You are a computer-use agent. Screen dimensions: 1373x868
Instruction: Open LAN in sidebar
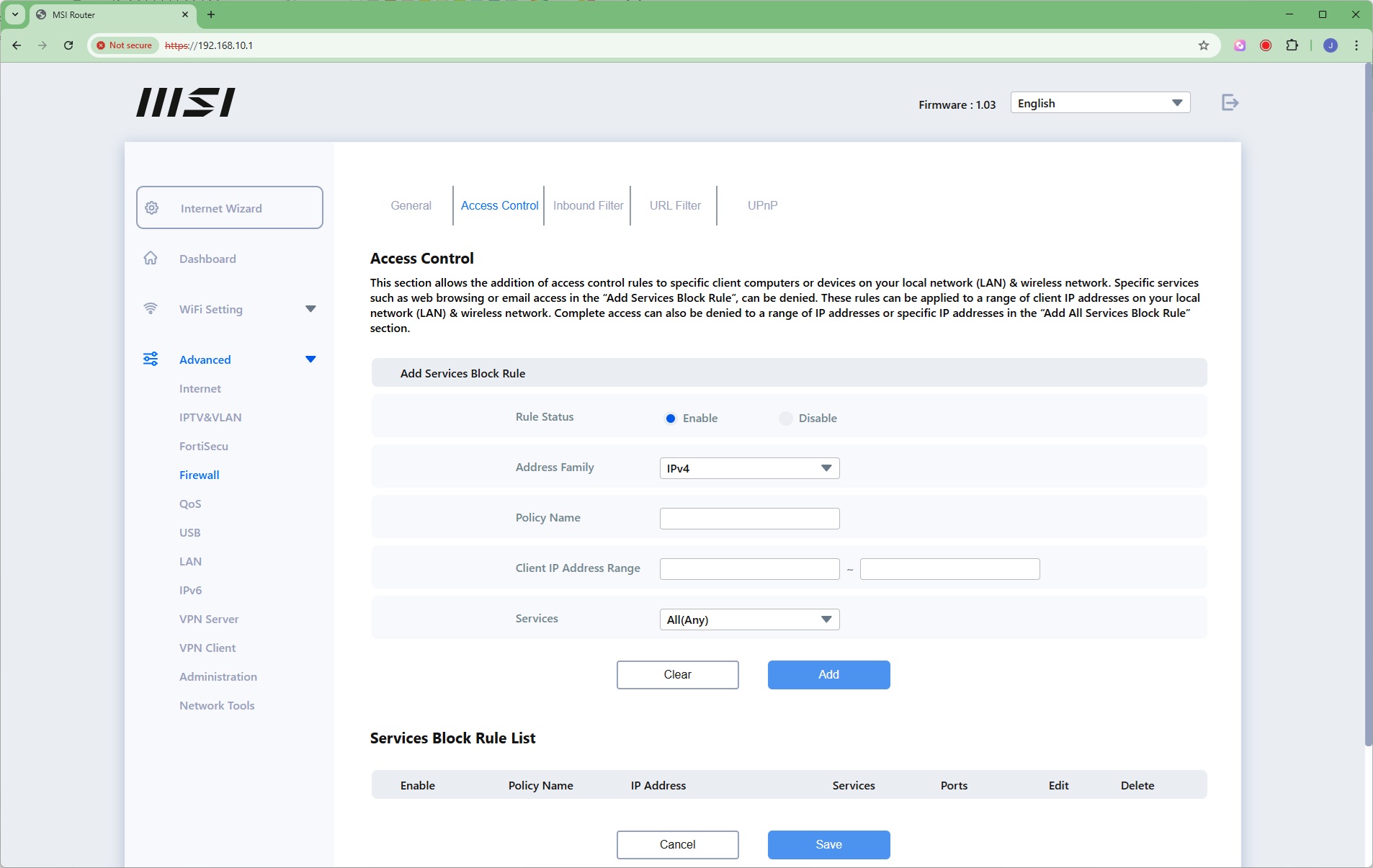pos(190,561)
